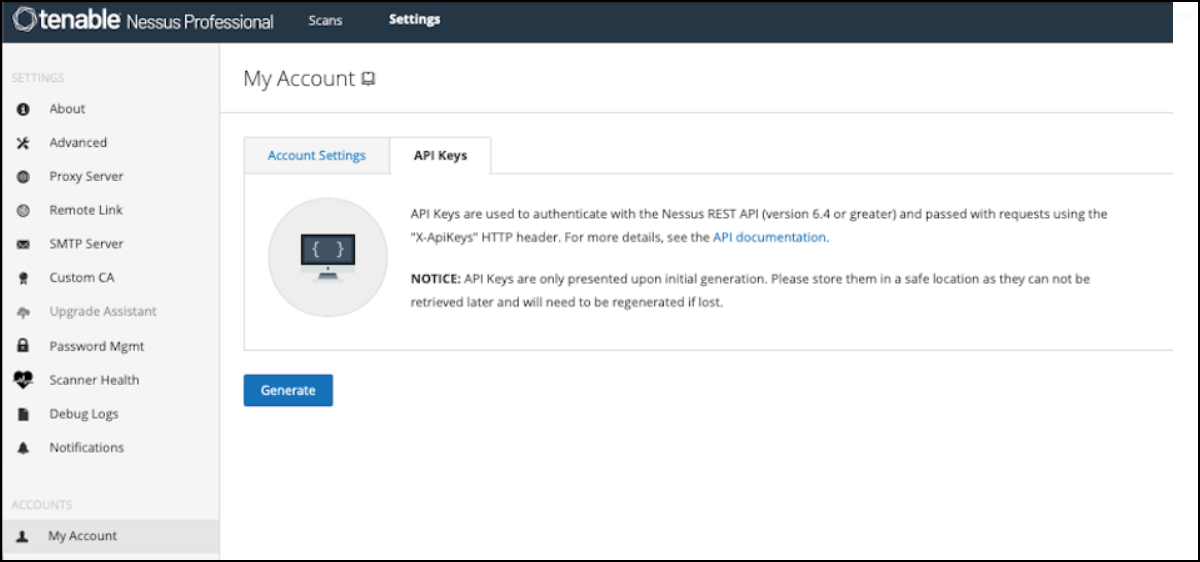
Task: Click the Tenable Nessus Professional logo
Action: [x=143, y=21]
